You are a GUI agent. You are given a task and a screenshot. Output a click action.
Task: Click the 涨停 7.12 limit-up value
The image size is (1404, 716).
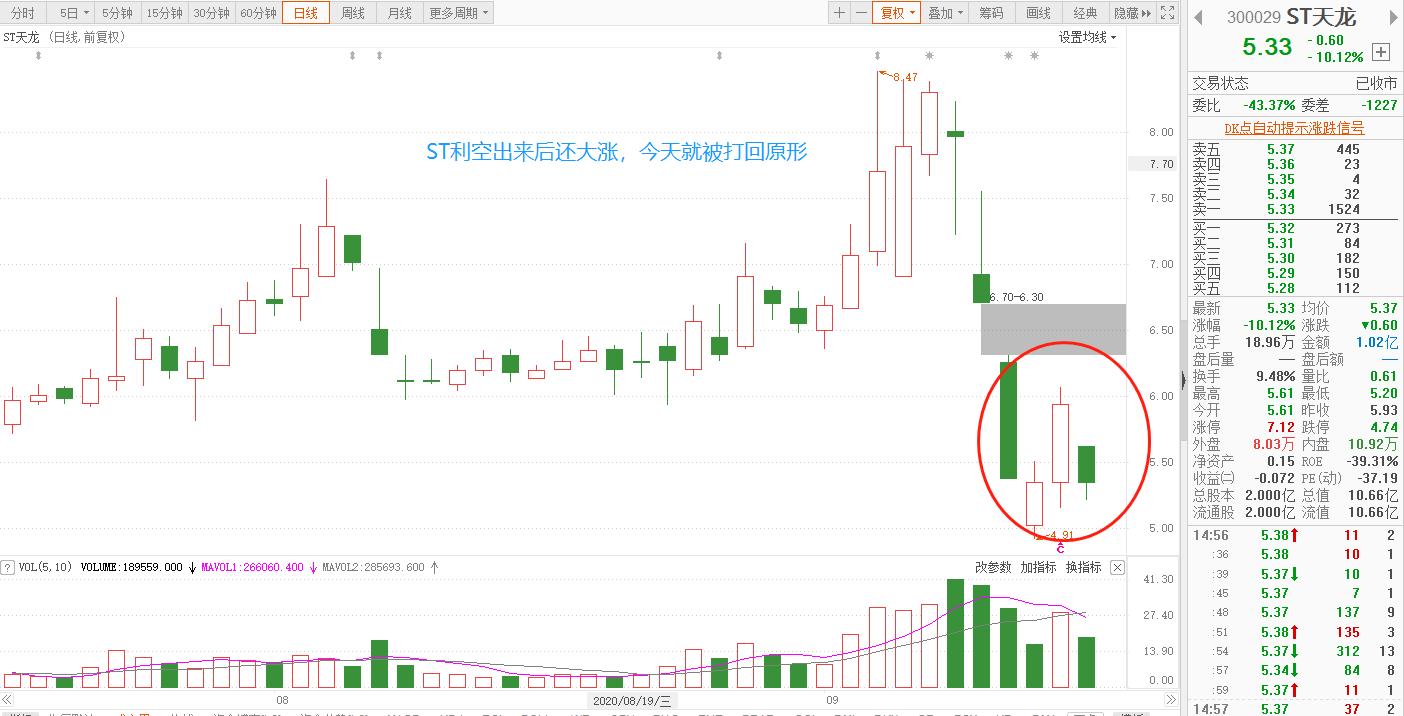click(x=1280, y=427)
